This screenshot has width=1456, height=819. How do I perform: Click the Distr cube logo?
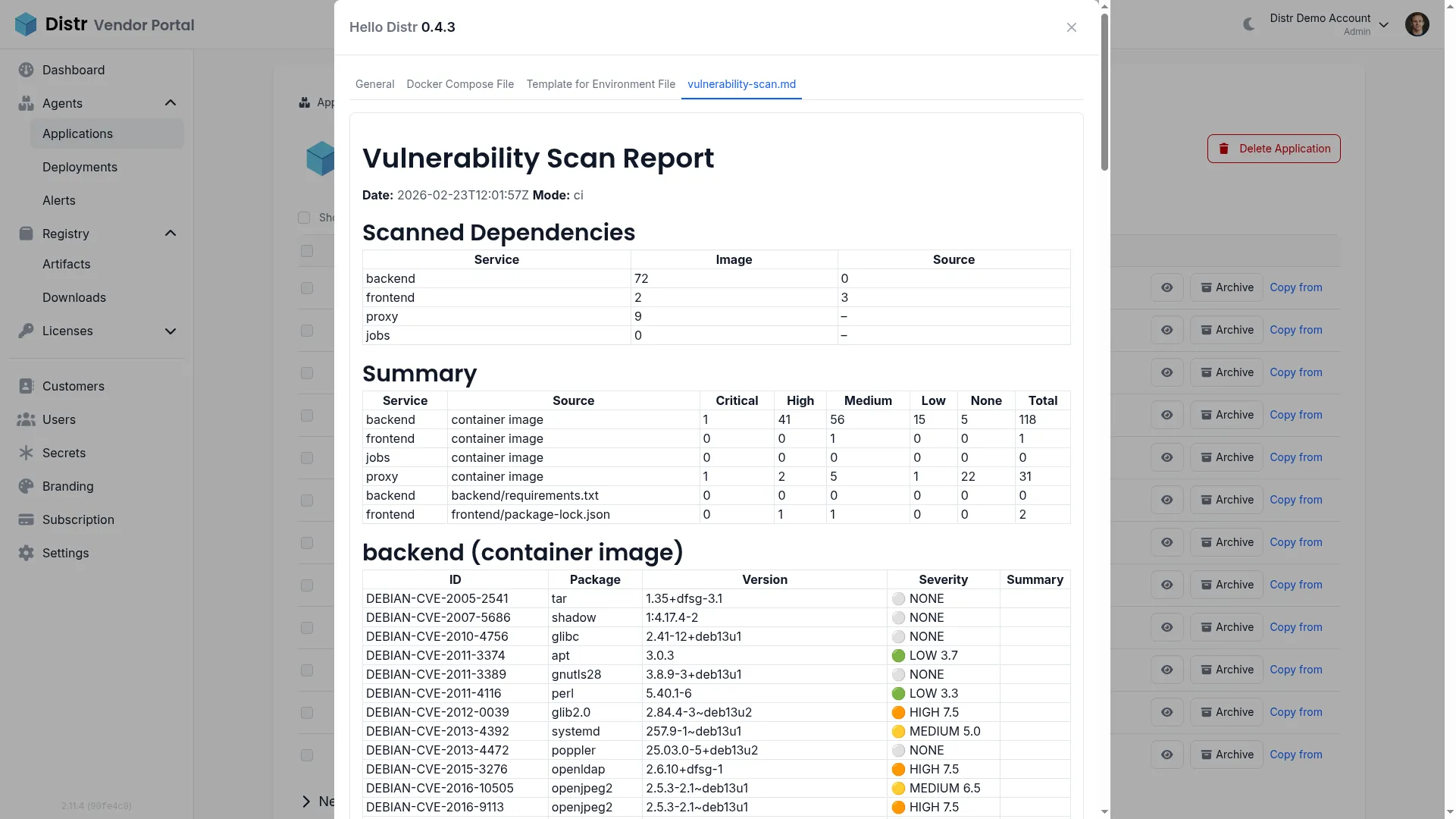25,24
